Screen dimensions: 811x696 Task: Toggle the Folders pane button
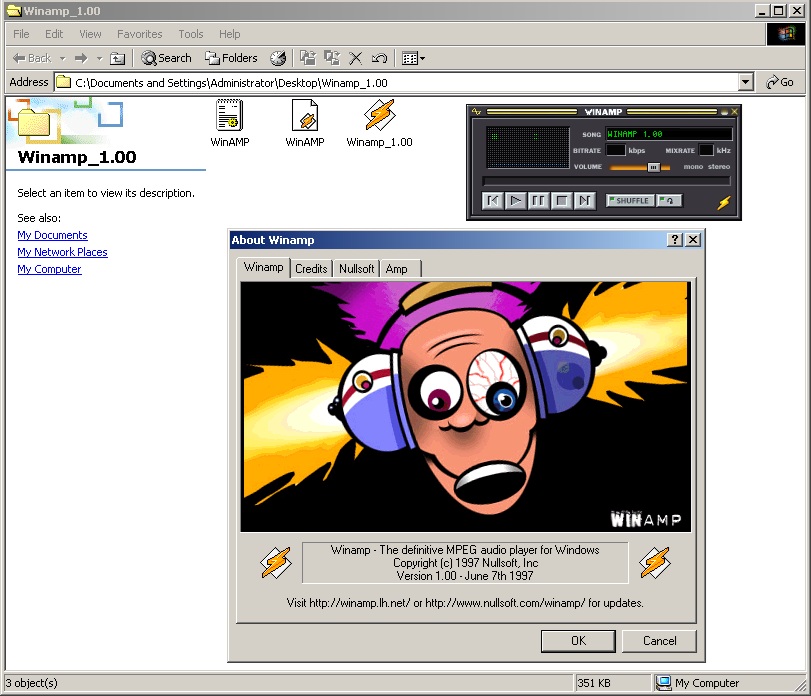point(231,58)
